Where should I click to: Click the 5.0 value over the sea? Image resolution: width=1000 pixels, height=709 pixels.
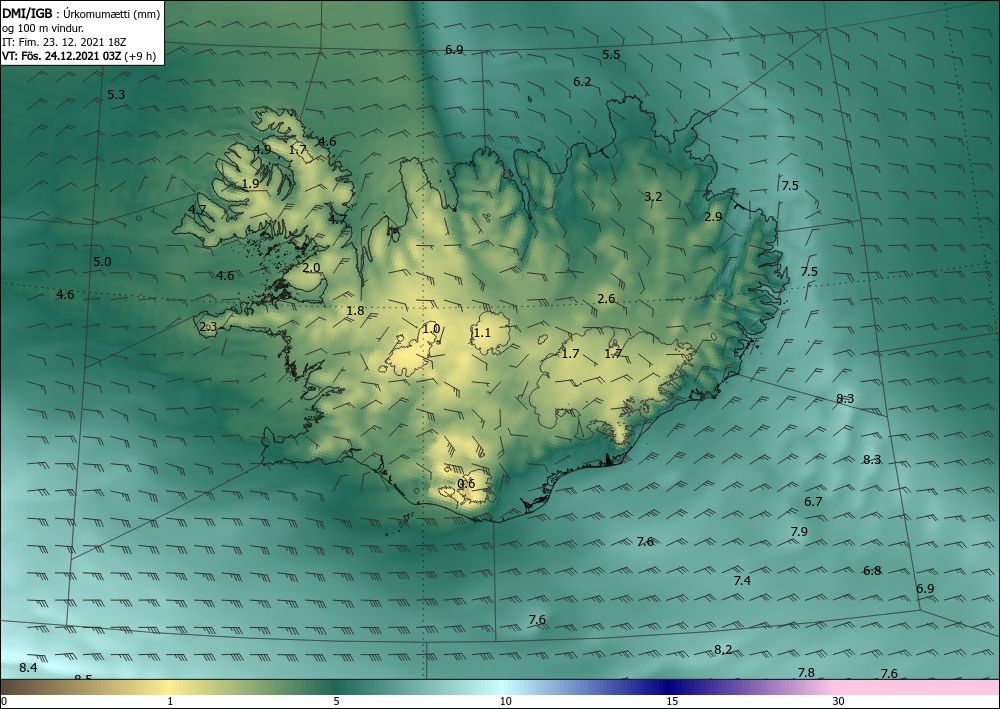(x=102, y=262)
